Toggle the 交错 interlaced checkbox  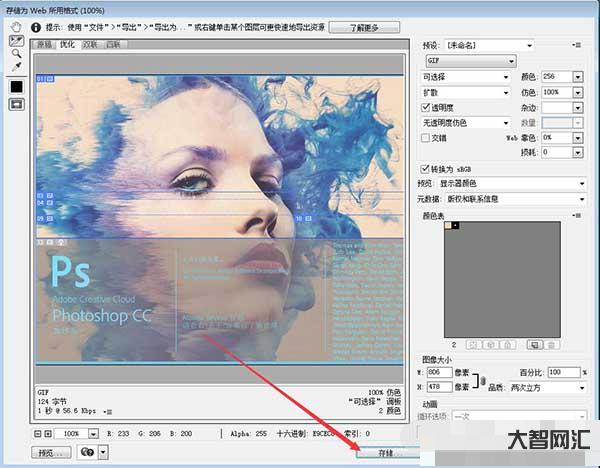(x=426, y=138)
